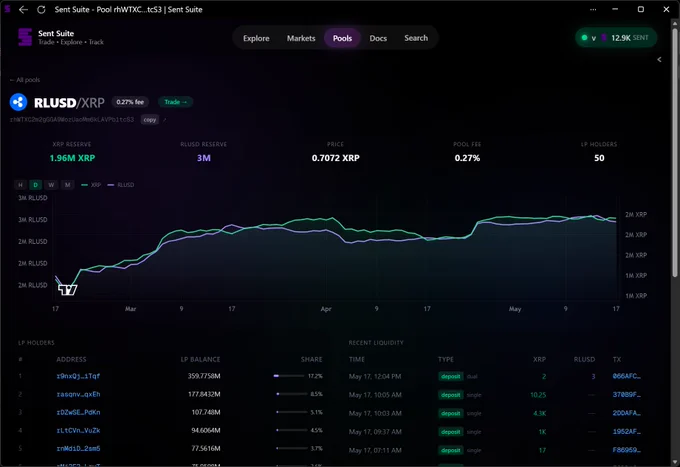Click the May marker on chart axis

tap(515, 309)
